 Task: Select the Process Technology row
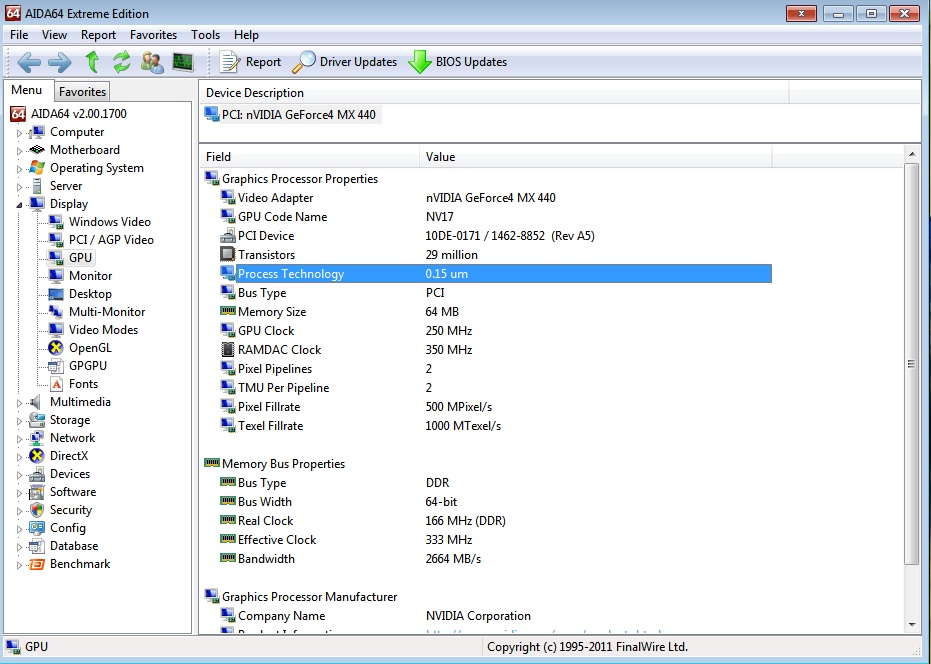[495, 274]
